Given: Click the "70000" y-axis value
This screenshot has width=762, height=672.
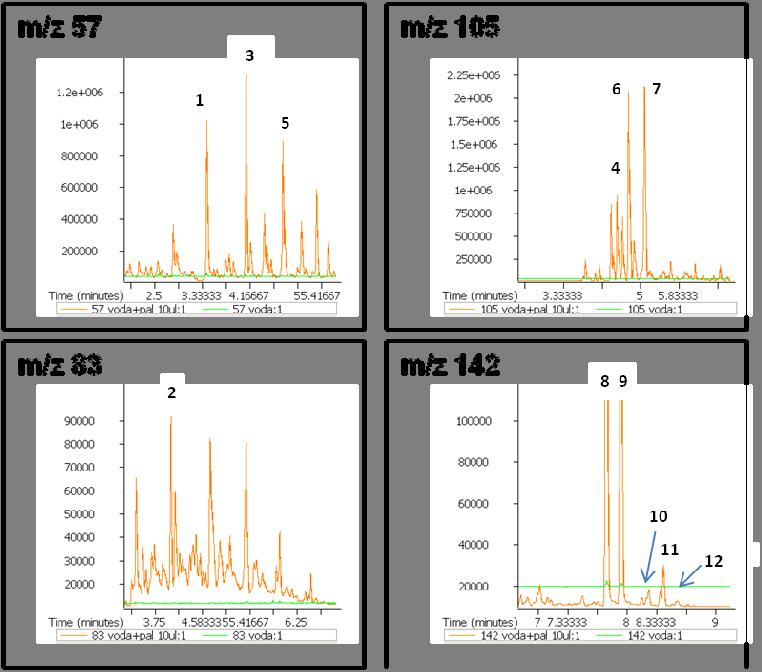Looking at the screenshot, I should [79, 467].
